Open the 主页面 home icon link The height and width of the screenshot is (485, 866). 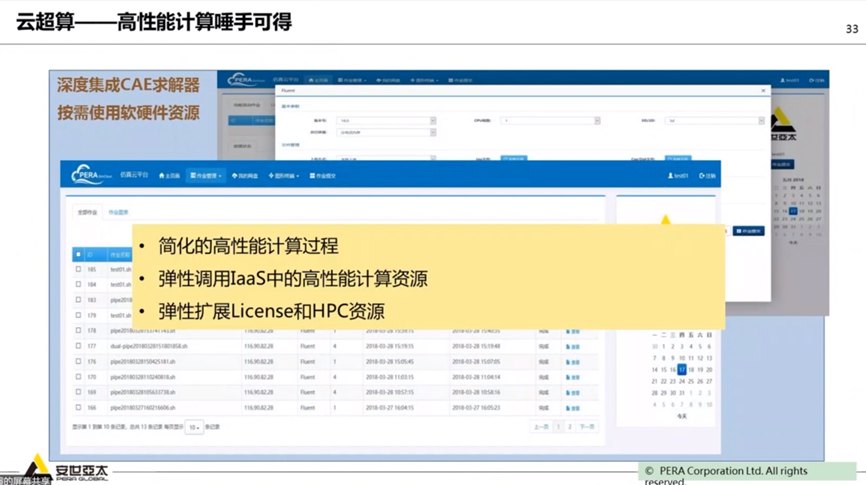[x=167, y=176]
